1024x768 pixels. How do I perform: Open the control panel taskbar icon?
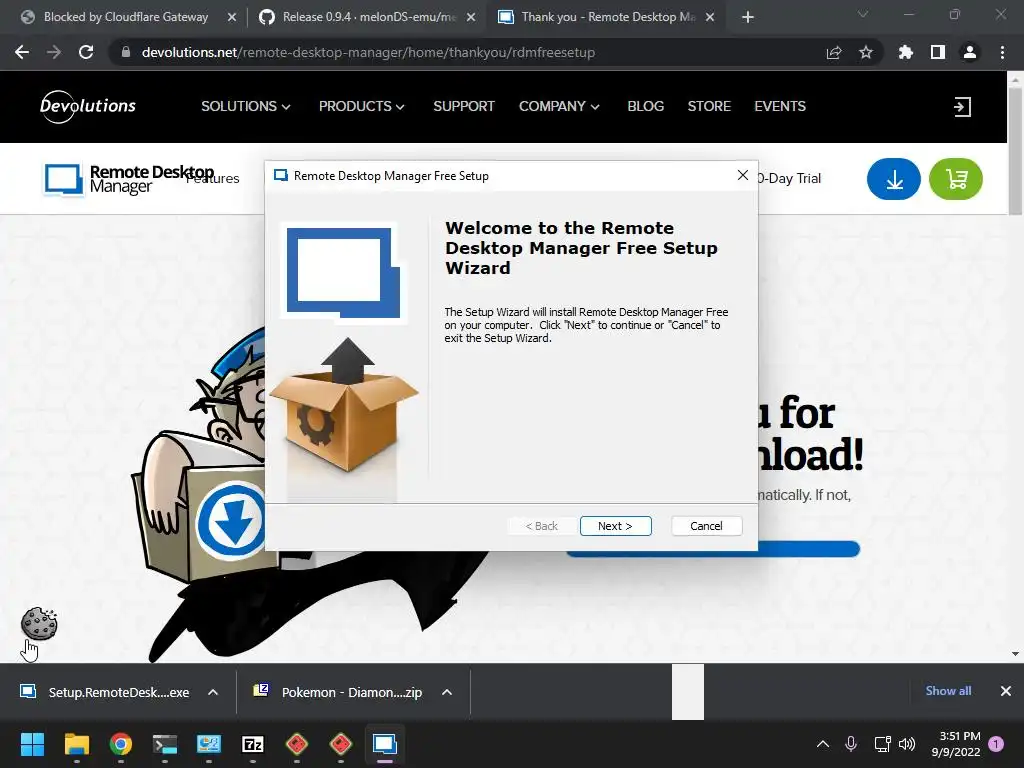[209, 744]
